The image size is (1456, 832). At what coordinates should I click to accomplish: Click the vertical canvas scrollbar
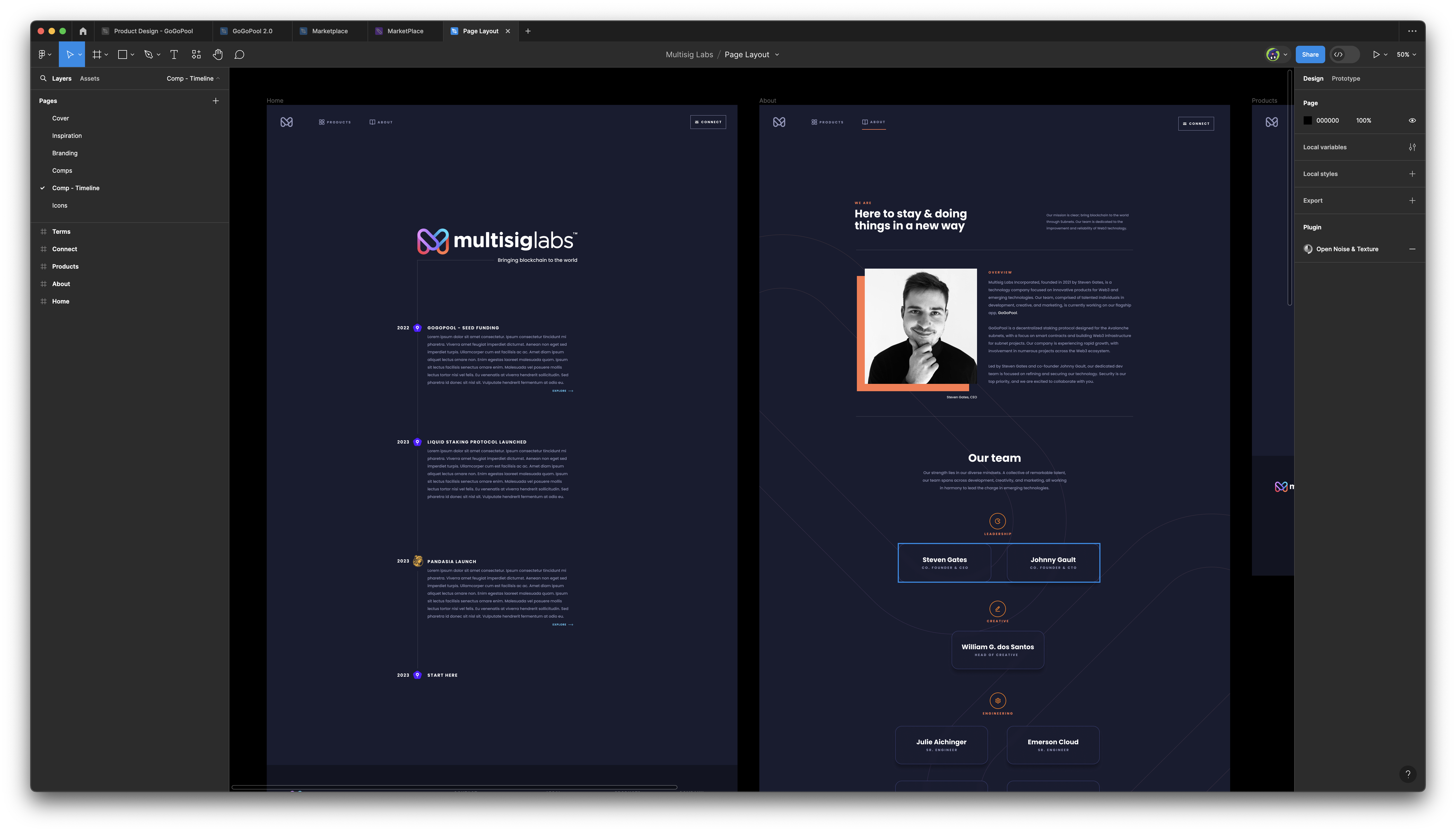pos(1290,187)
